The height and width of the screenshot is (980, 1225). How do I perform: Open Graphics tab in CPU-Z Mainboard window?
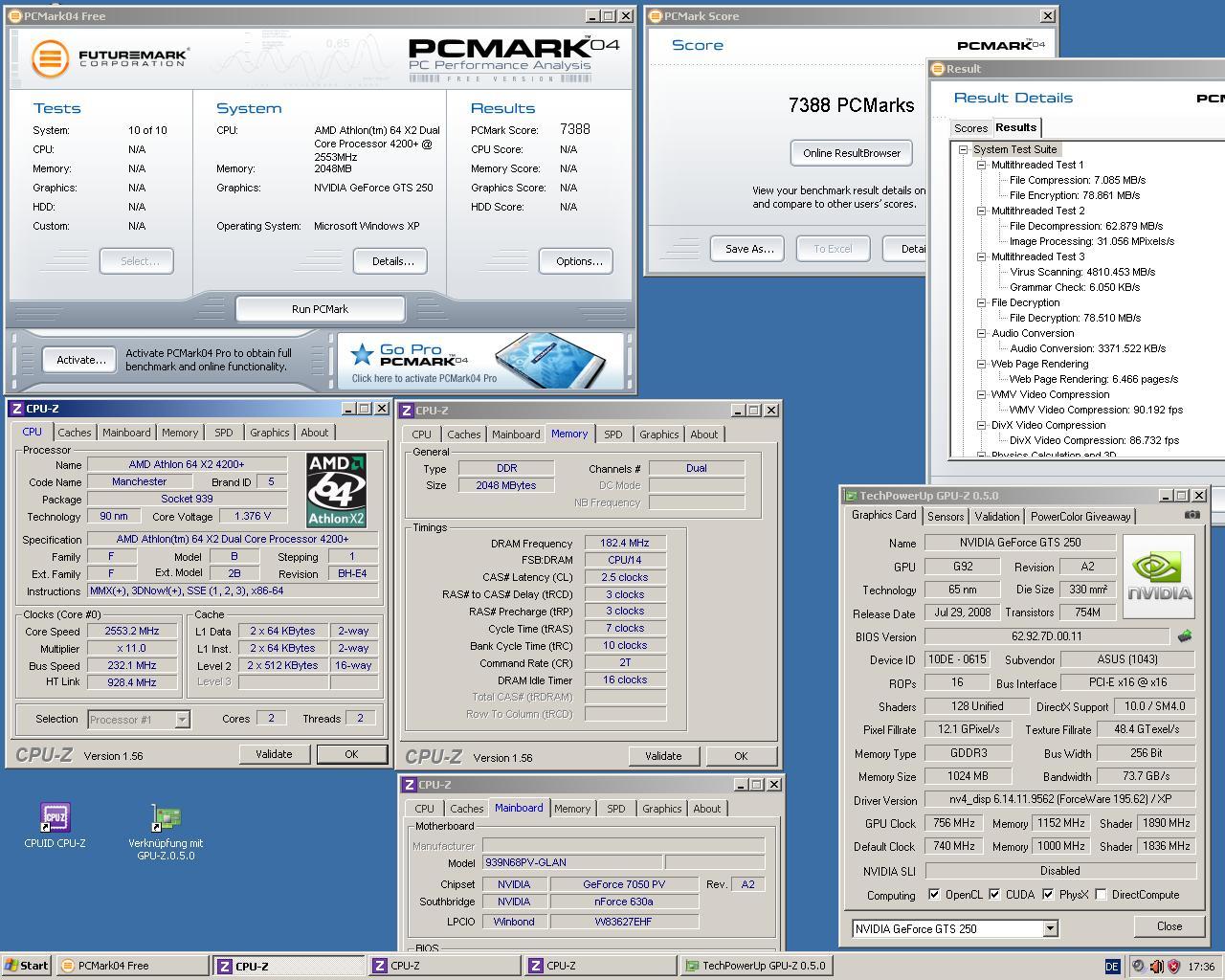pos(662,809)
